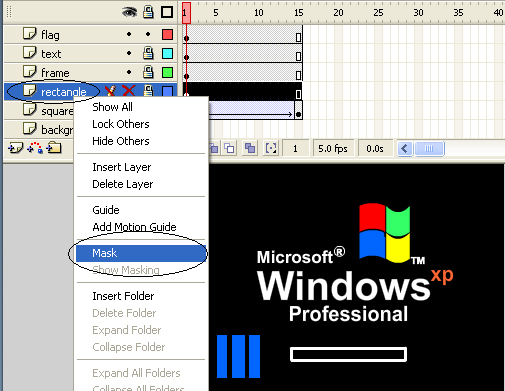
Task: Click the horizontal timeline scrollbar thumb
Action: [429, 148]
